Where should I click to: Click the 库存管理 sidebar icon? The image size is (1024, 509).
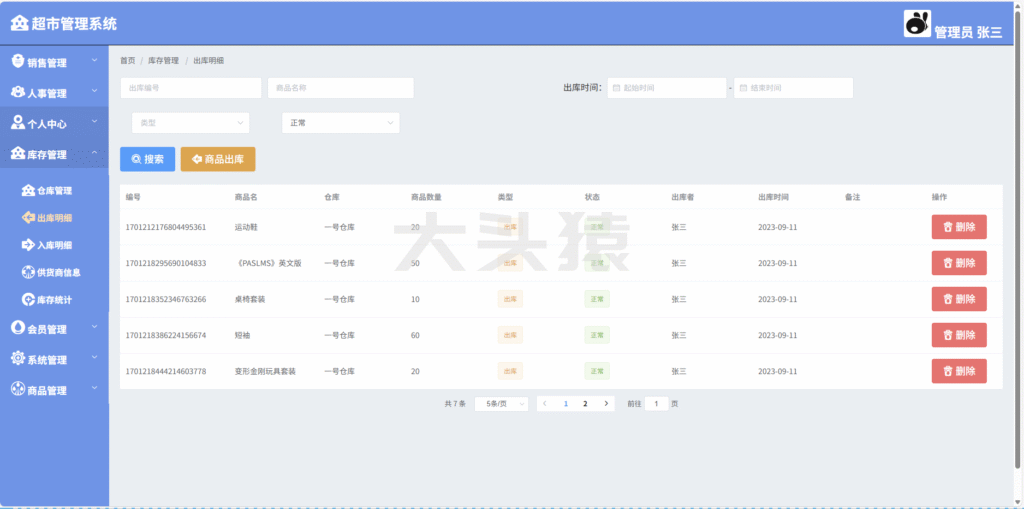coord(18,153)
